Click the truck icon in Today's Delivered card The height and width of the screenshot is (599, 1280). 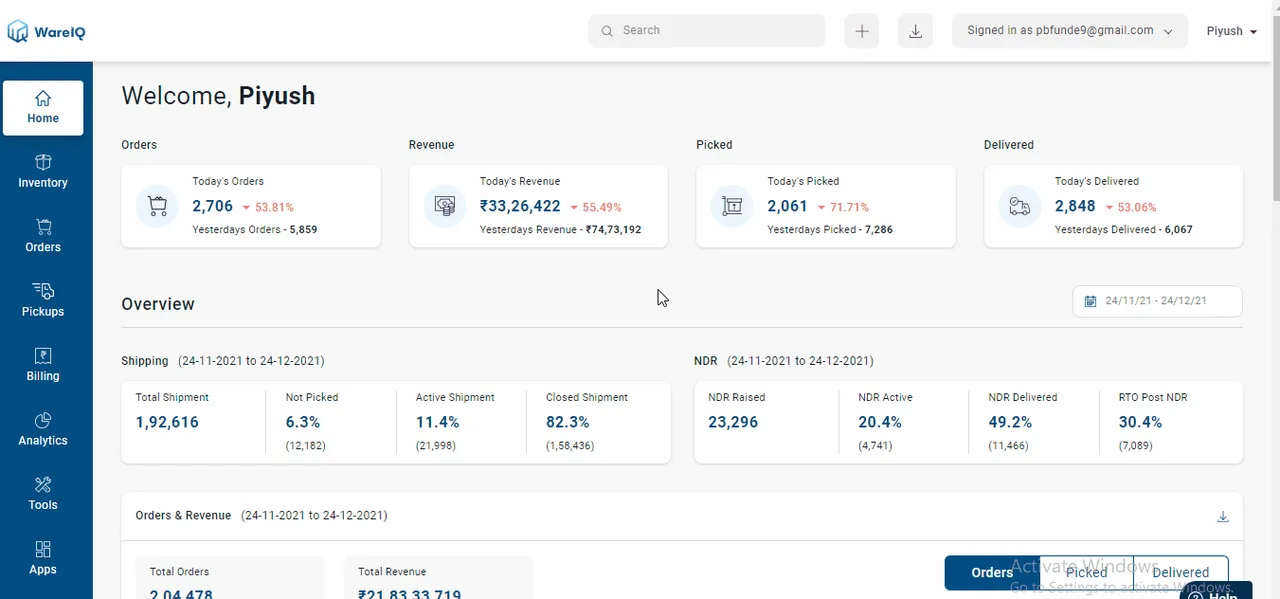point(1020,206)
